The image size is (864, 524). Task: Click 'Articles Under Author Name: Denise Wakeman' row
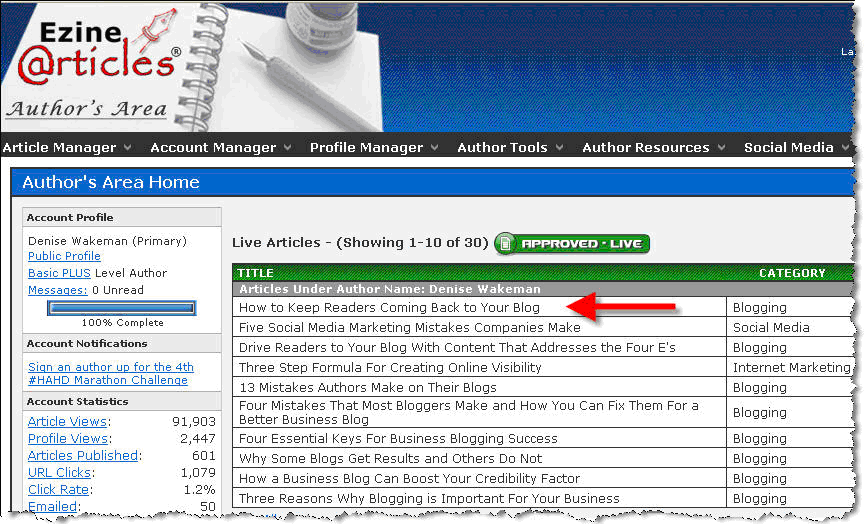point(543,289)
